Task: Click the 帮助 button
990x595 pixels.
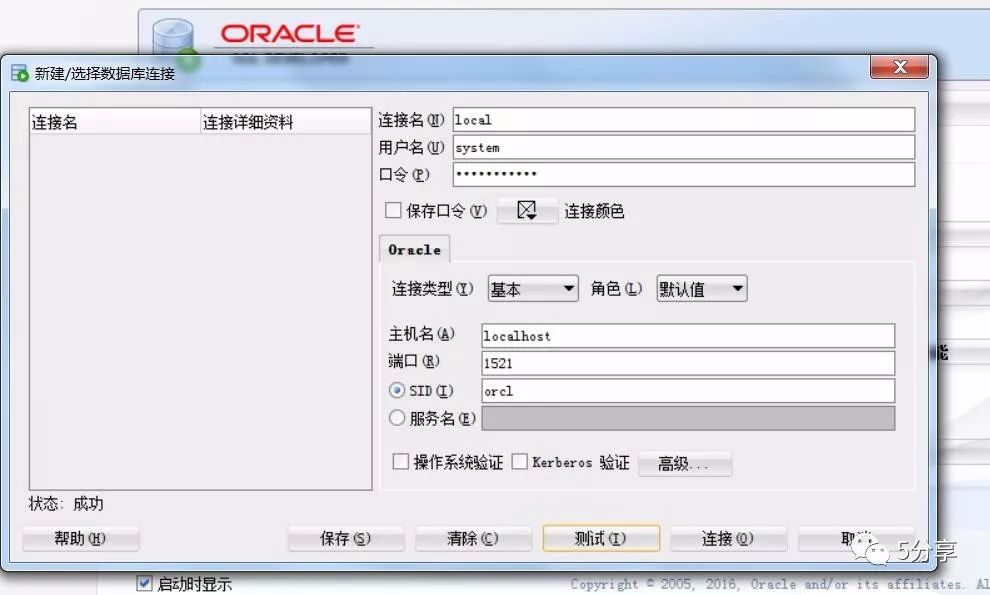Action: 81,539
